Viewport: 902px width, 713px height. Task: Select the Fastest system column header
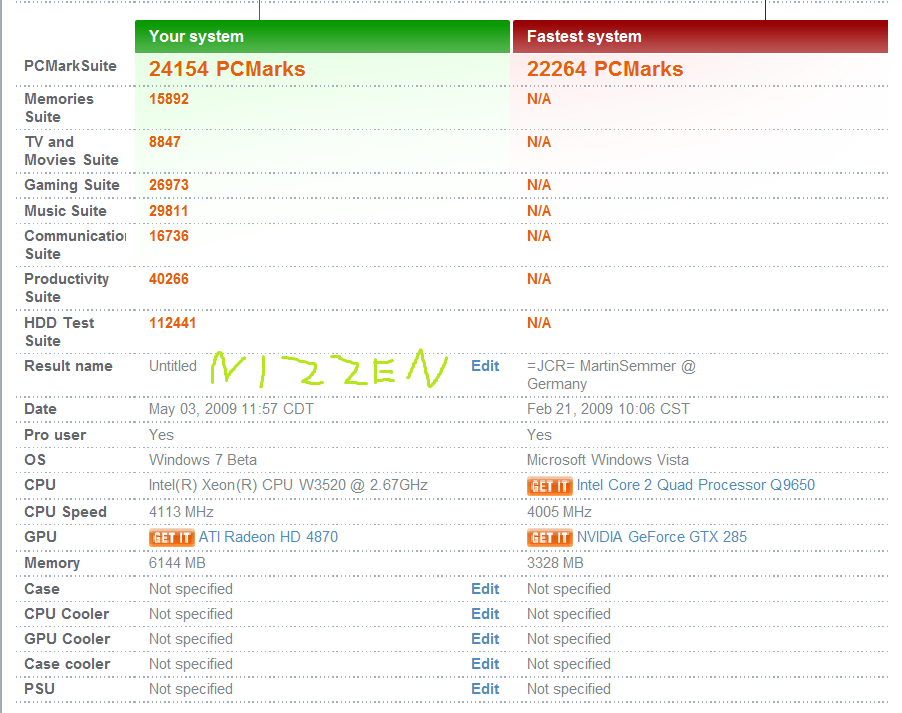pos(700,36)
